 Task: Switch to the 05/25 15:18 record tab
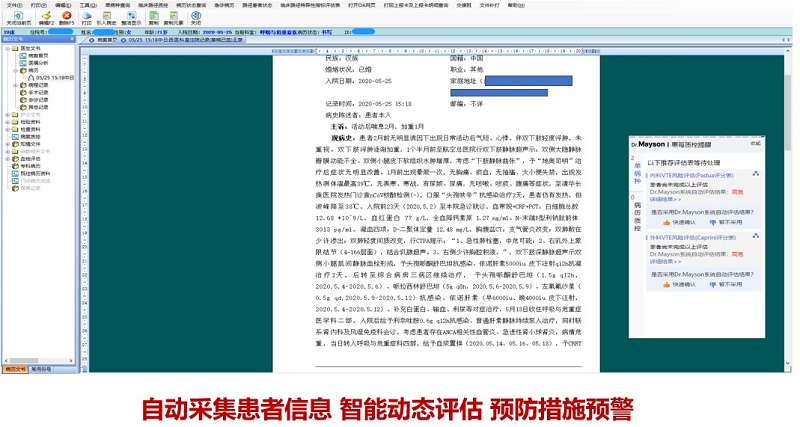183,40
